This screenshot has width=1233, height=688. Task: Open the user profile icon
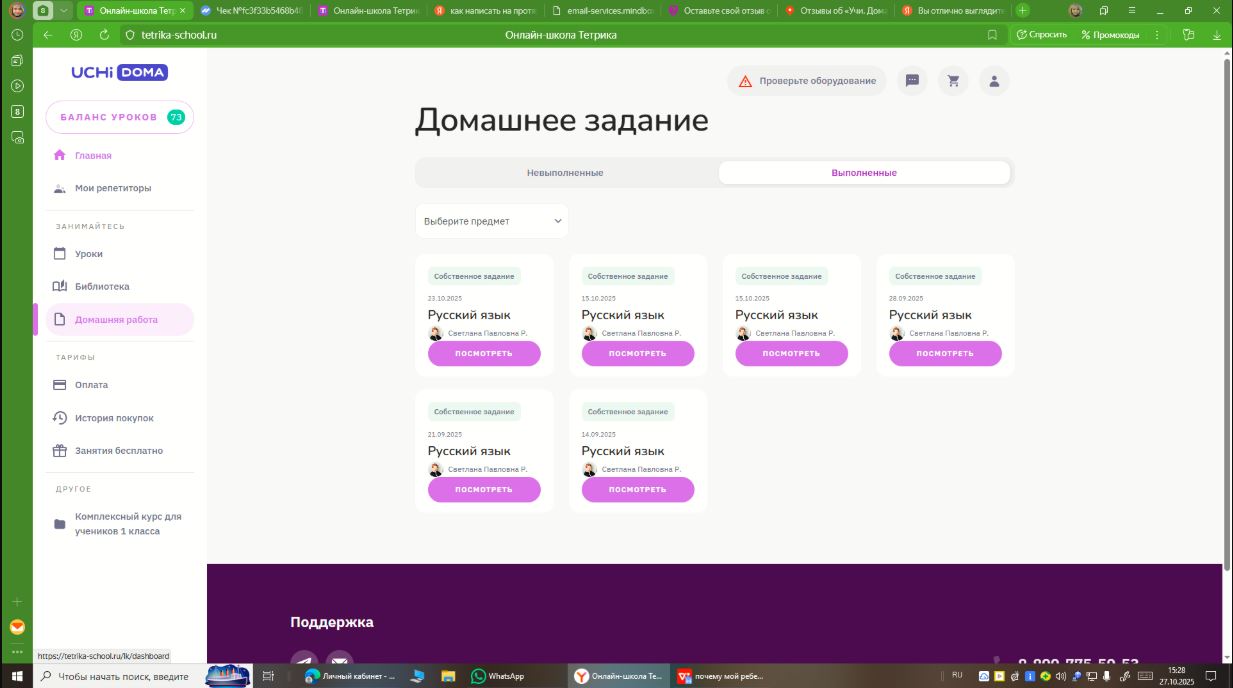pos(994,81)
